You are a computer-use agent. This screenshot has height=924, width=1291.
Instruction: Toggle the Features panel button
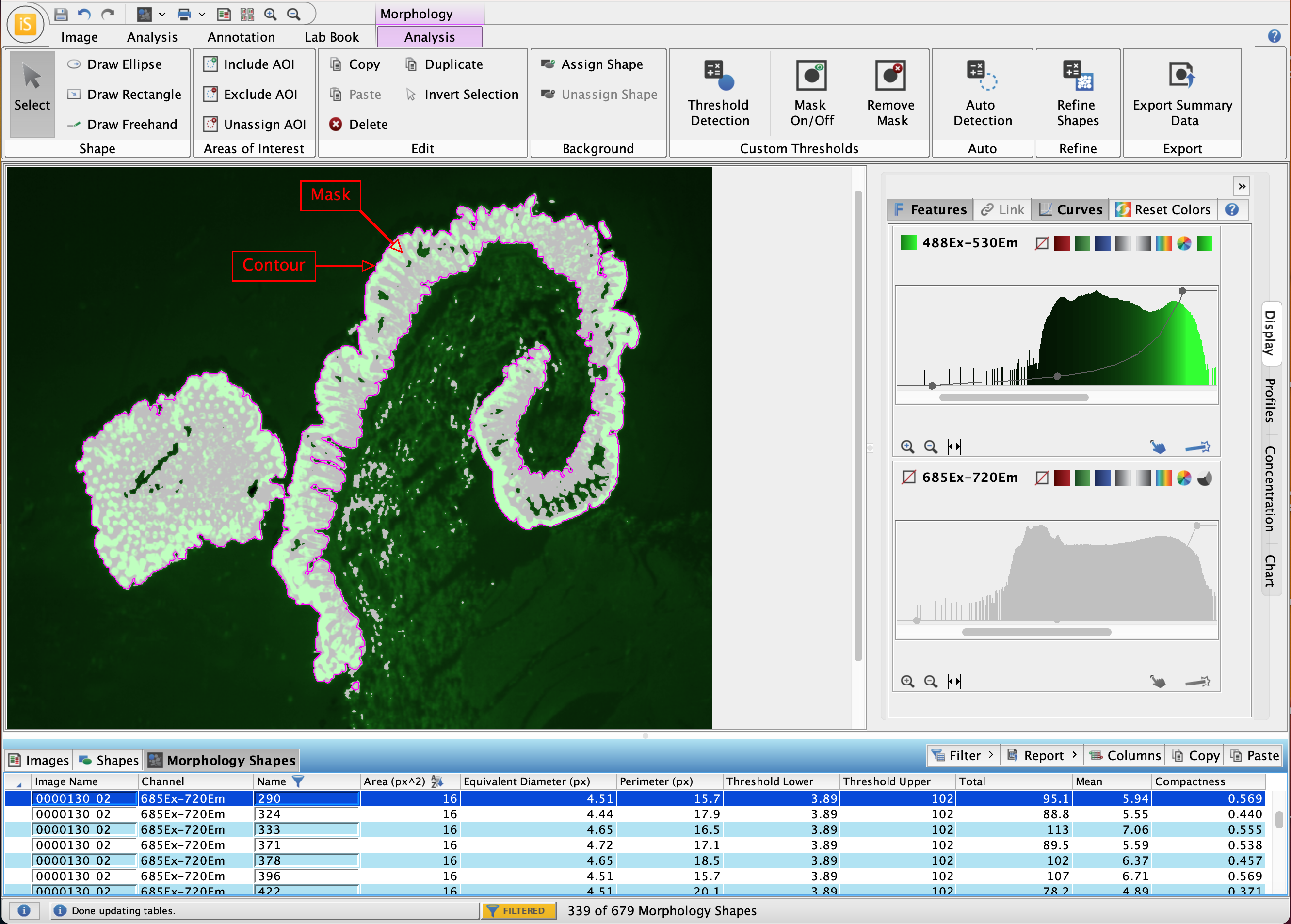click(x=930, y=209)
